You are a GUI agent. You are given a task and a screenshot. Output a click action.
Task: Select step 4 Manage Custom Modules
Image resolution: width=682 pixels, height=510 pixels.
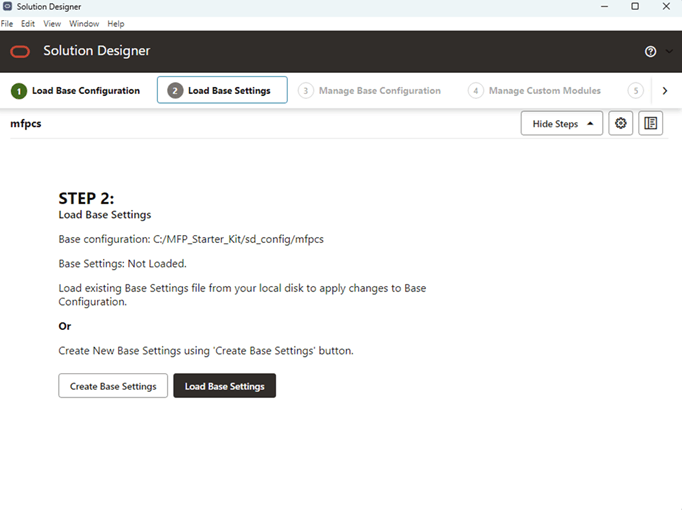click(534, 91)
